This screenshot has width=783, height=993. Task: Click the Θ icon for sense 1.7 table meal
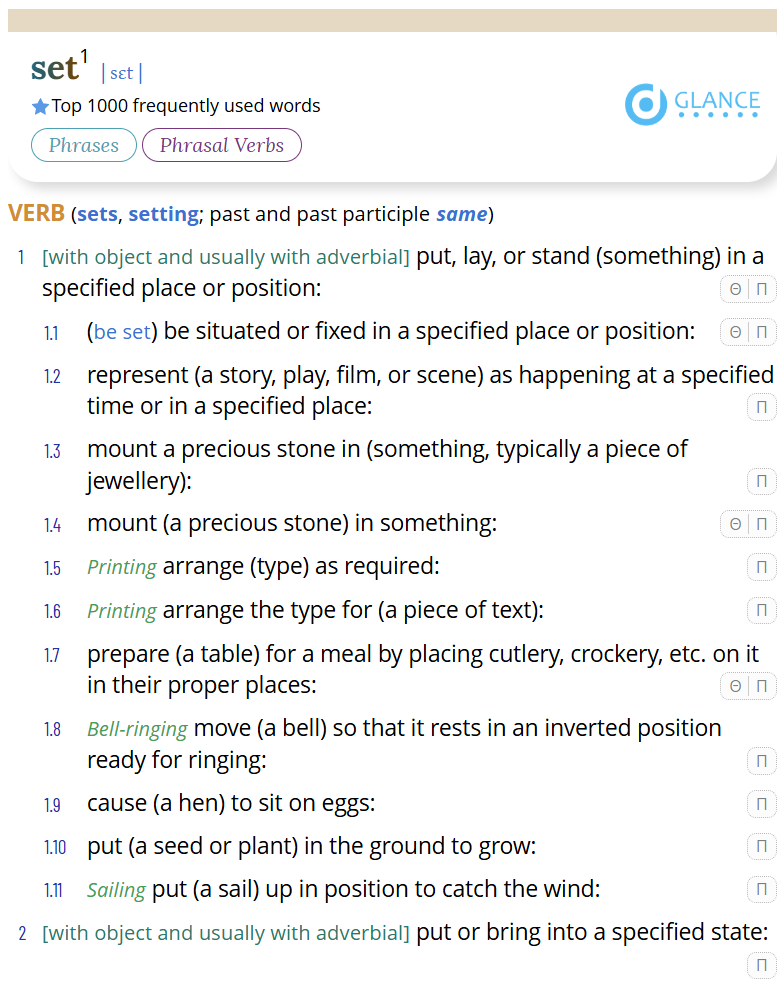(735, 686)
